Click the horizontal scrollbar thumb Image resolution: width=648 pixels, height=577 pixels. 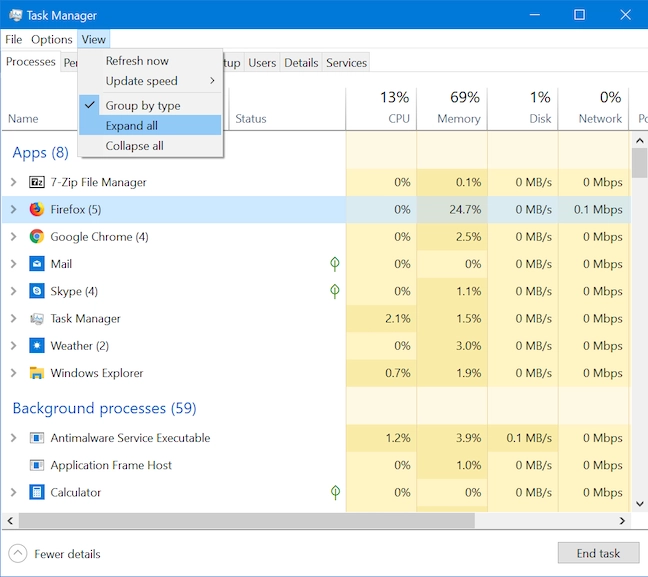(246, 520)
